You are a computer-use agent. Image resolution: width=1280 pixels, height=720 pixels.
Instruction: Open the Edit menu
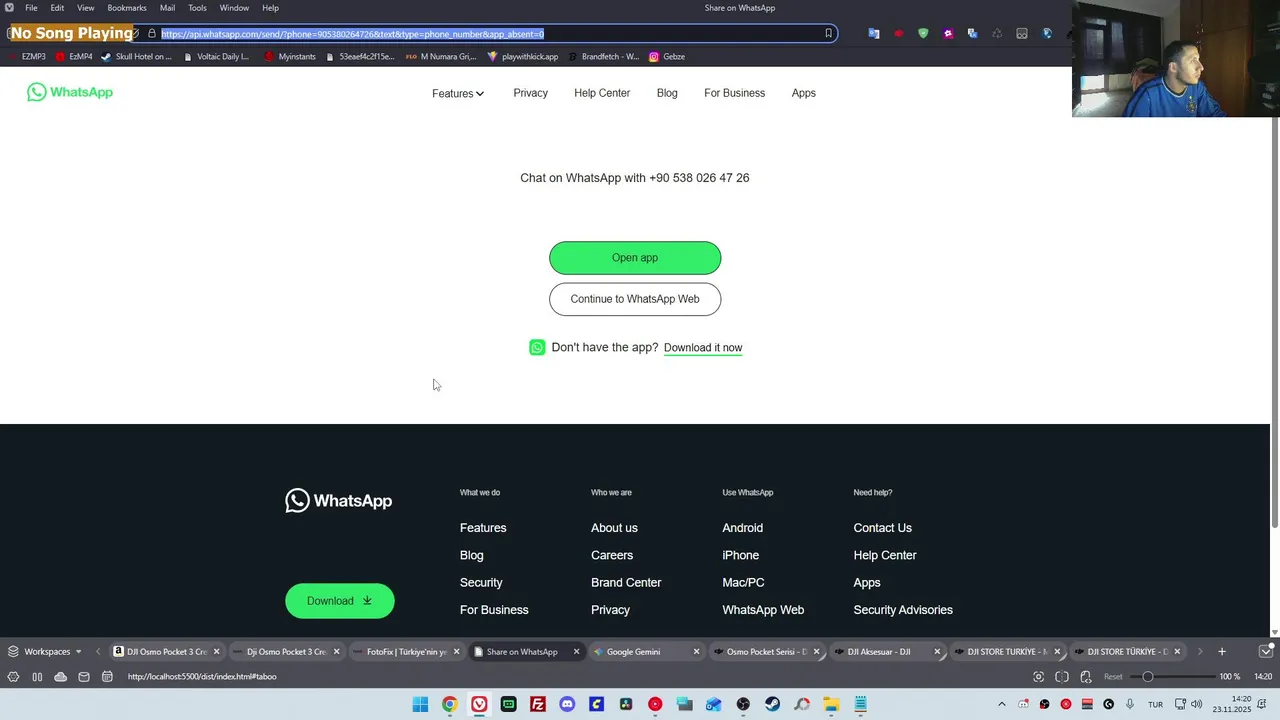[x=57, y=8]
